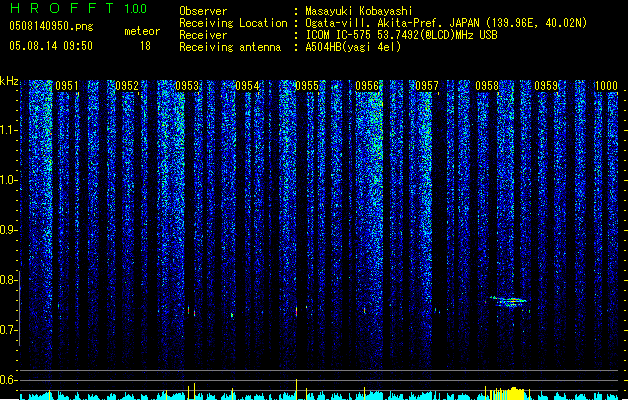Click the 1000 time marker
This screenshot has height=400, width=629.
point(606,86)
